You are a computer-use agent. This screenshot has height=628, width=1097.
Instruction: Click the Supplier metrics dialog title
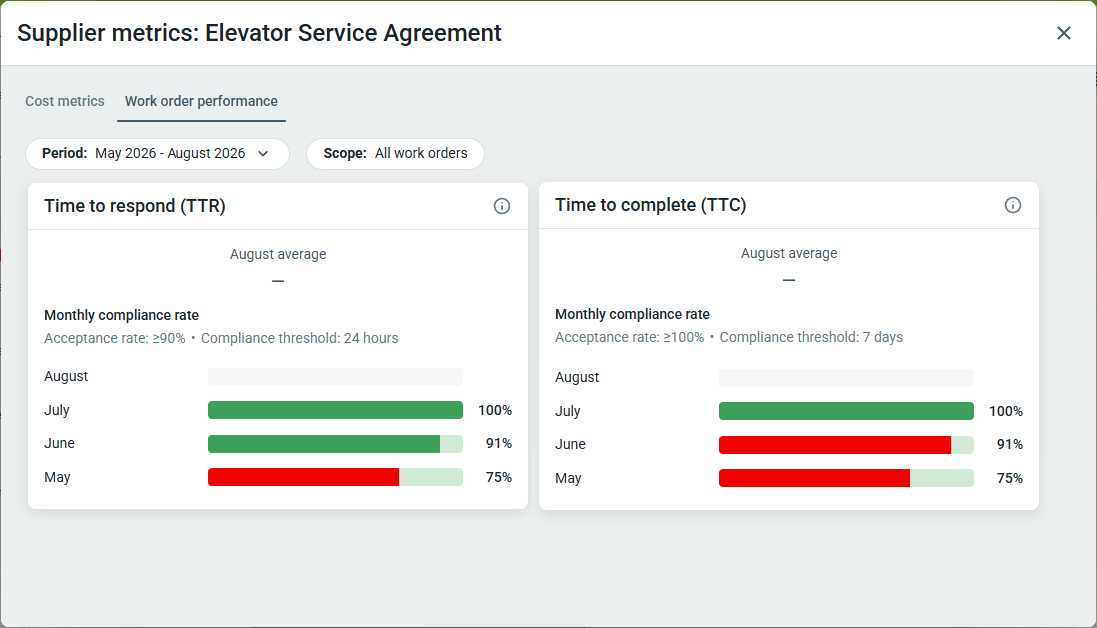tap(260, 33)
